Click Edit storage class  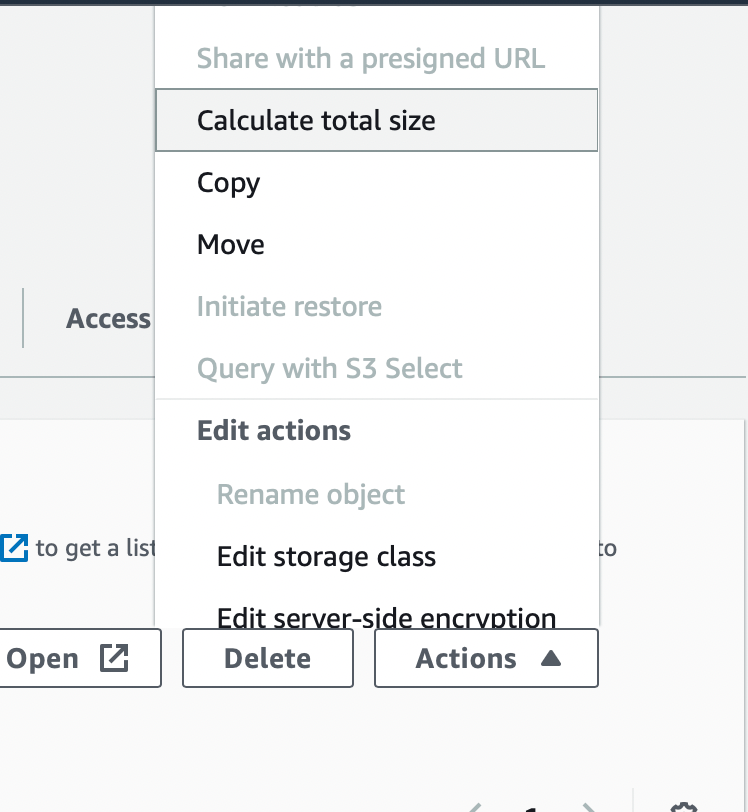point(325,556)
